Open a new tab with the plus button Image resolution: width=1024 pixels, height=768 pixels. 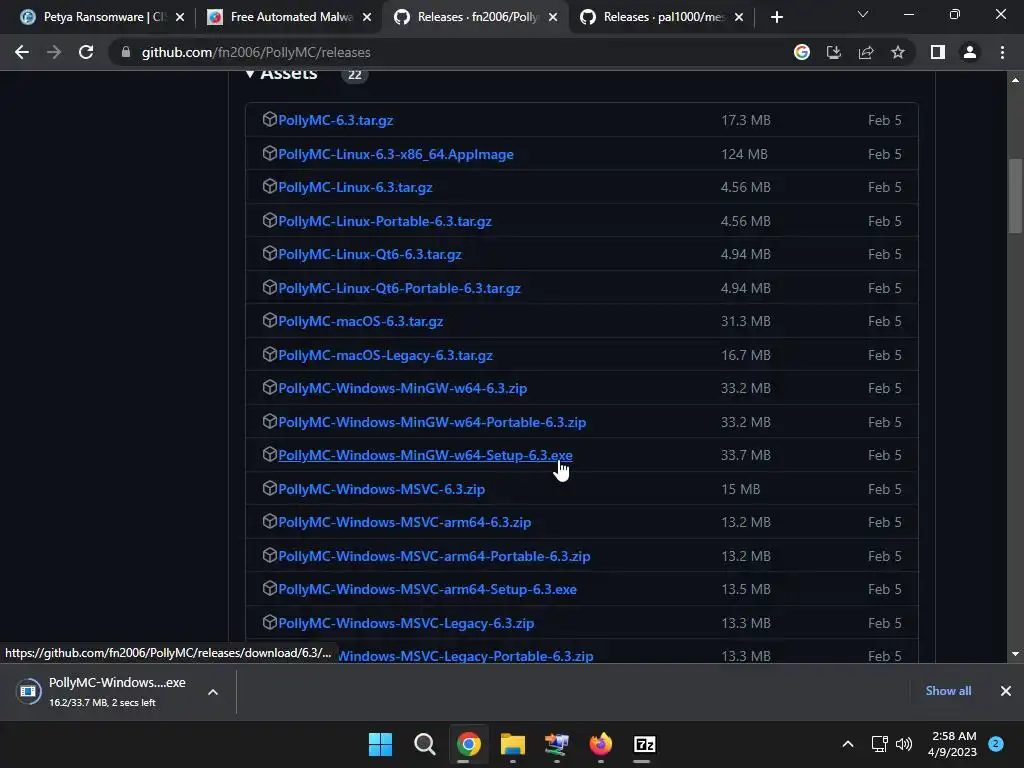(776, 18)
